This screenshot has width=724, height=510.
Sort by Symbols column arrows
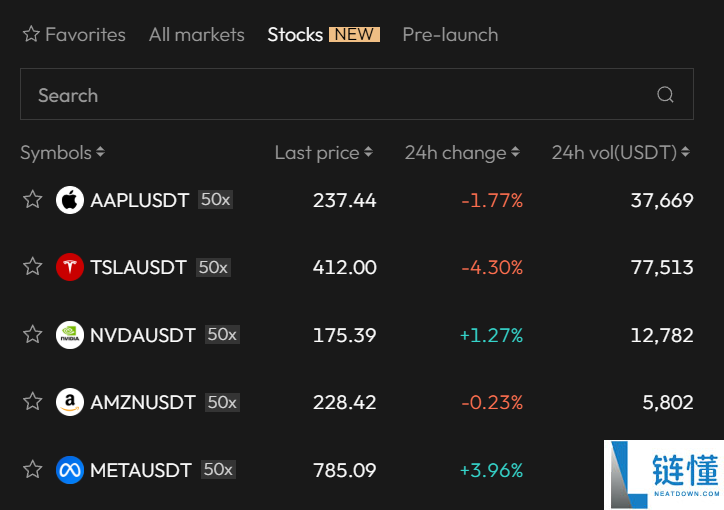(100, 152)
